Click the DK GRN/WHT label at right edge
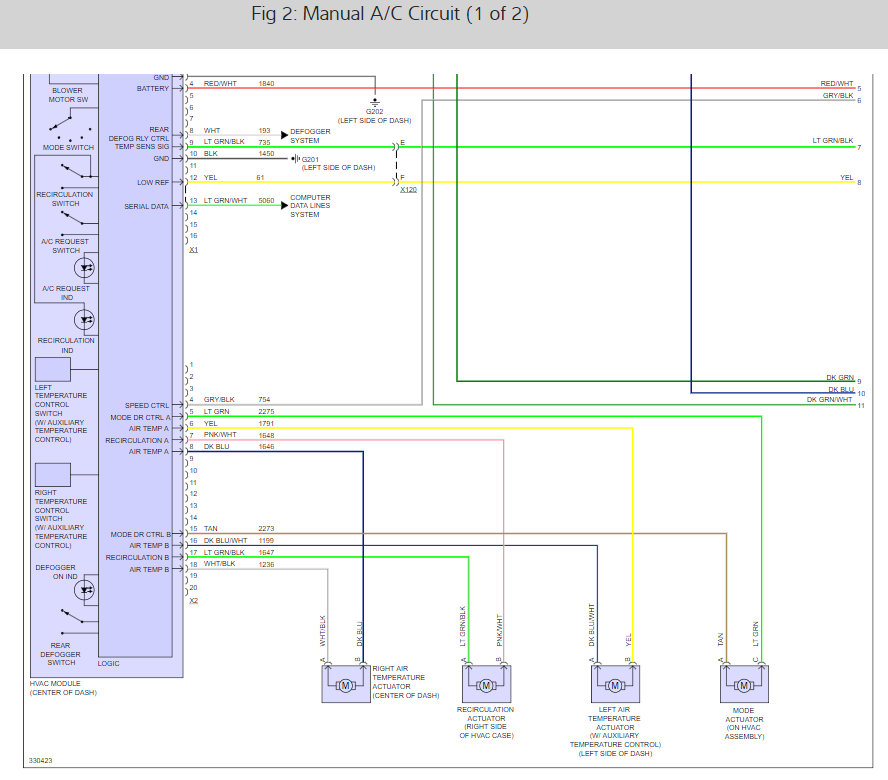 (829, 399)
